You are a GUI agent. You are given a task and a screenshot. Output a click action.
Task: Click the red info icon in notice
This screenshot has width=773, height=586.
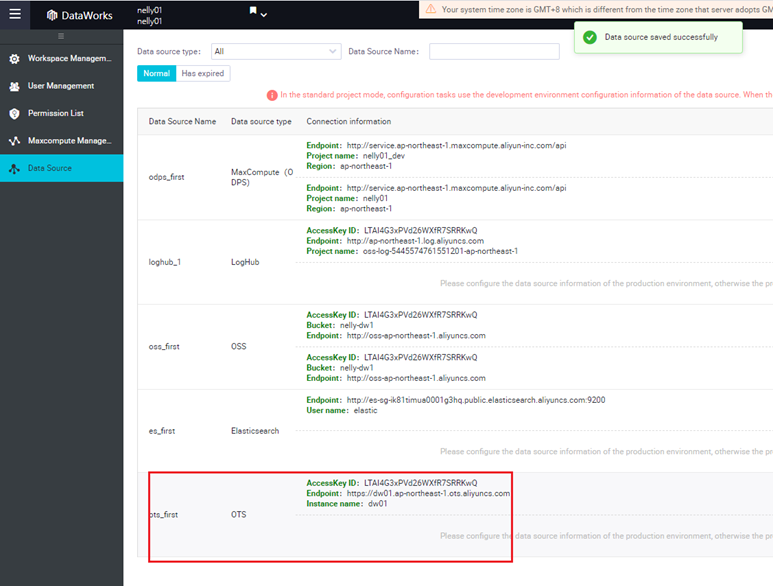coord(272,95)
